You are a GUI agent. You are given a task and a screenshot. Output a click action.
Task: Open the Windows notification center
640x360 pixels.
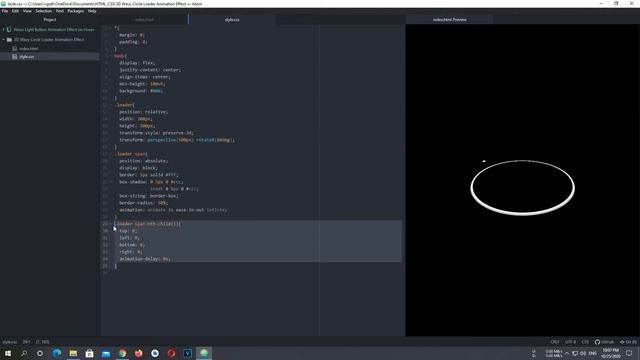point(629,353)
